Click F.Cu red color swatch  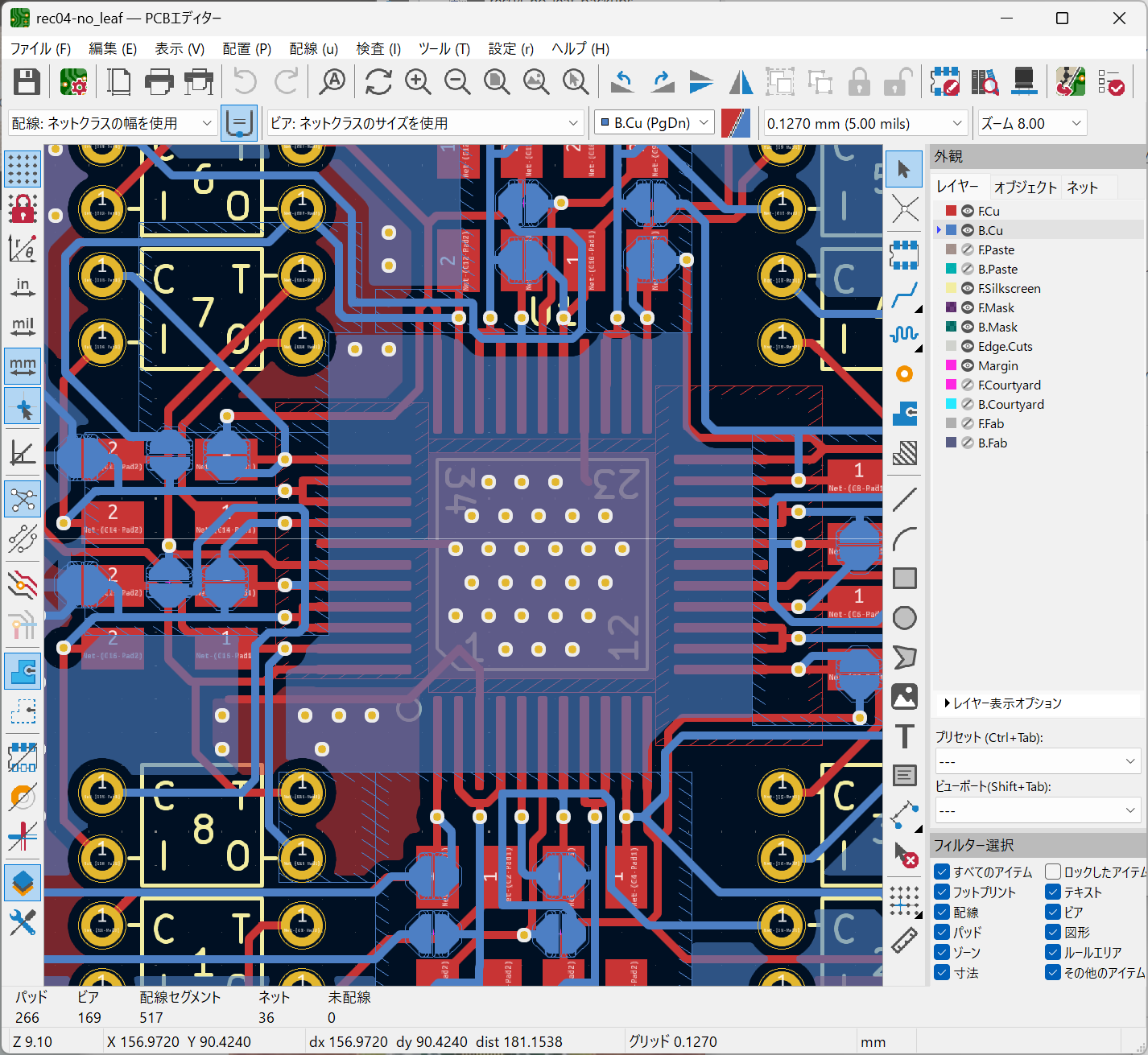pyautogui.click(x=951, y=211)
